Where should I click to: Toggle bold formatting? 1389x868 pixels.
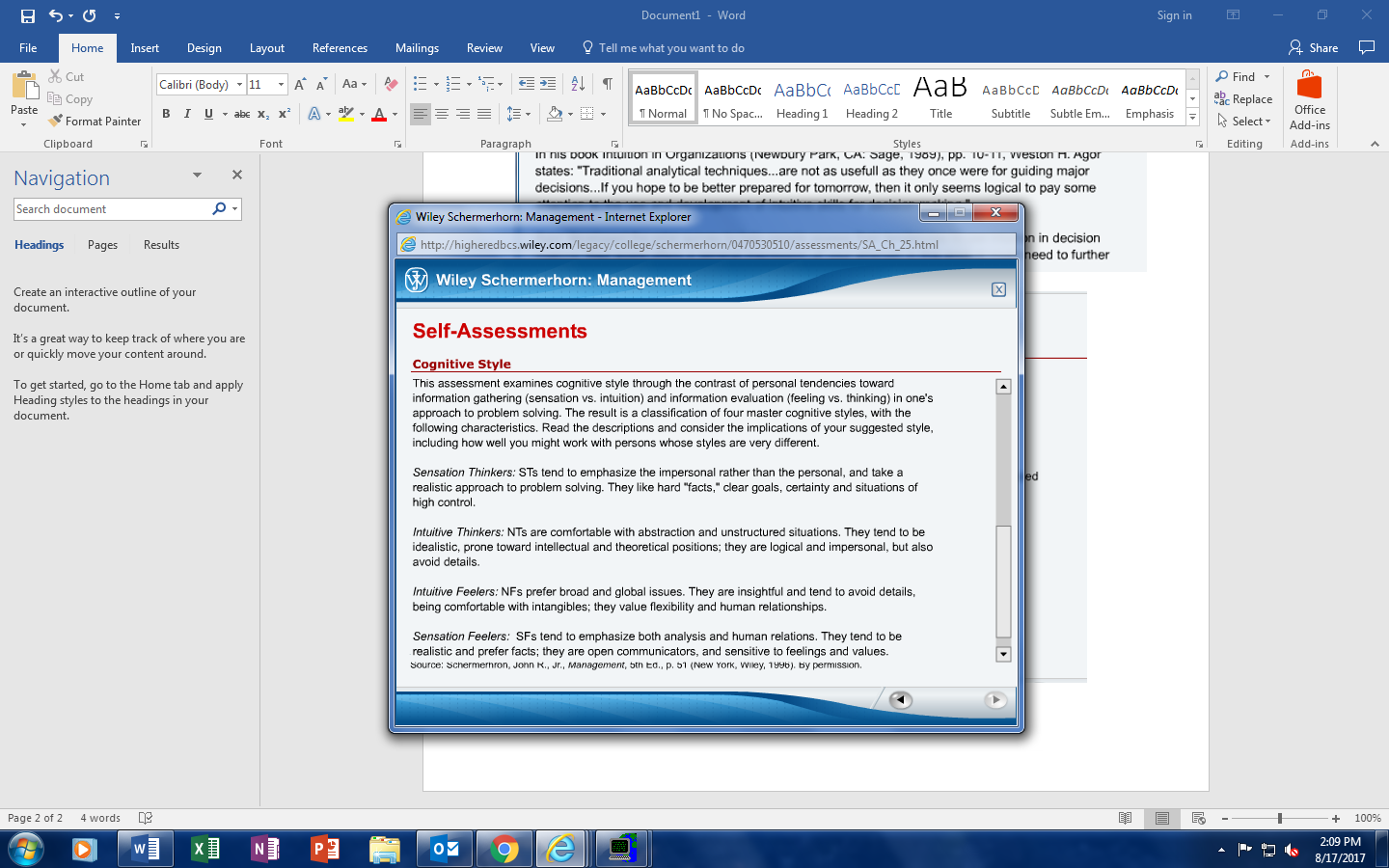pos(166,114)
